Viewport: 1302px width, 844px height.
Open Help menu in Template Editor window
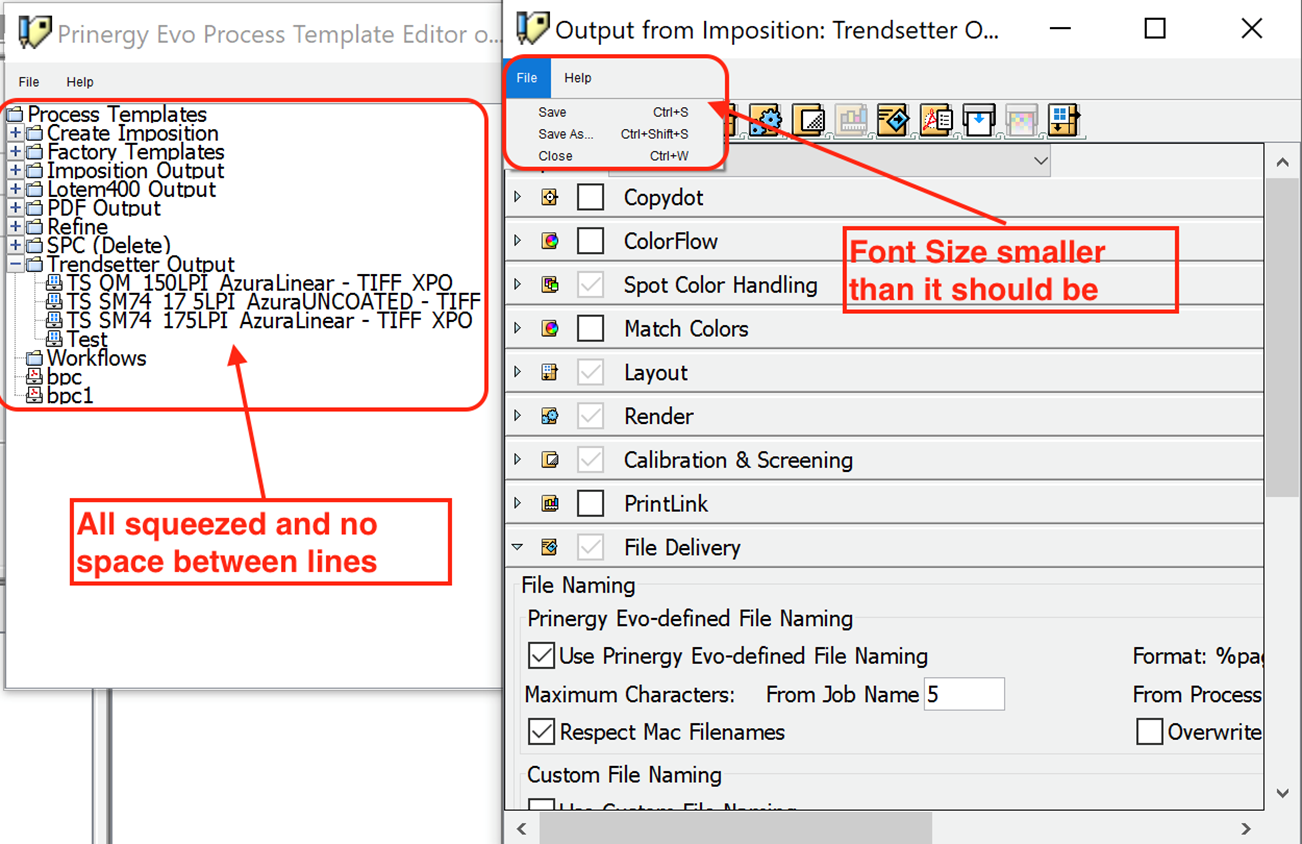[x=80, y=82]
